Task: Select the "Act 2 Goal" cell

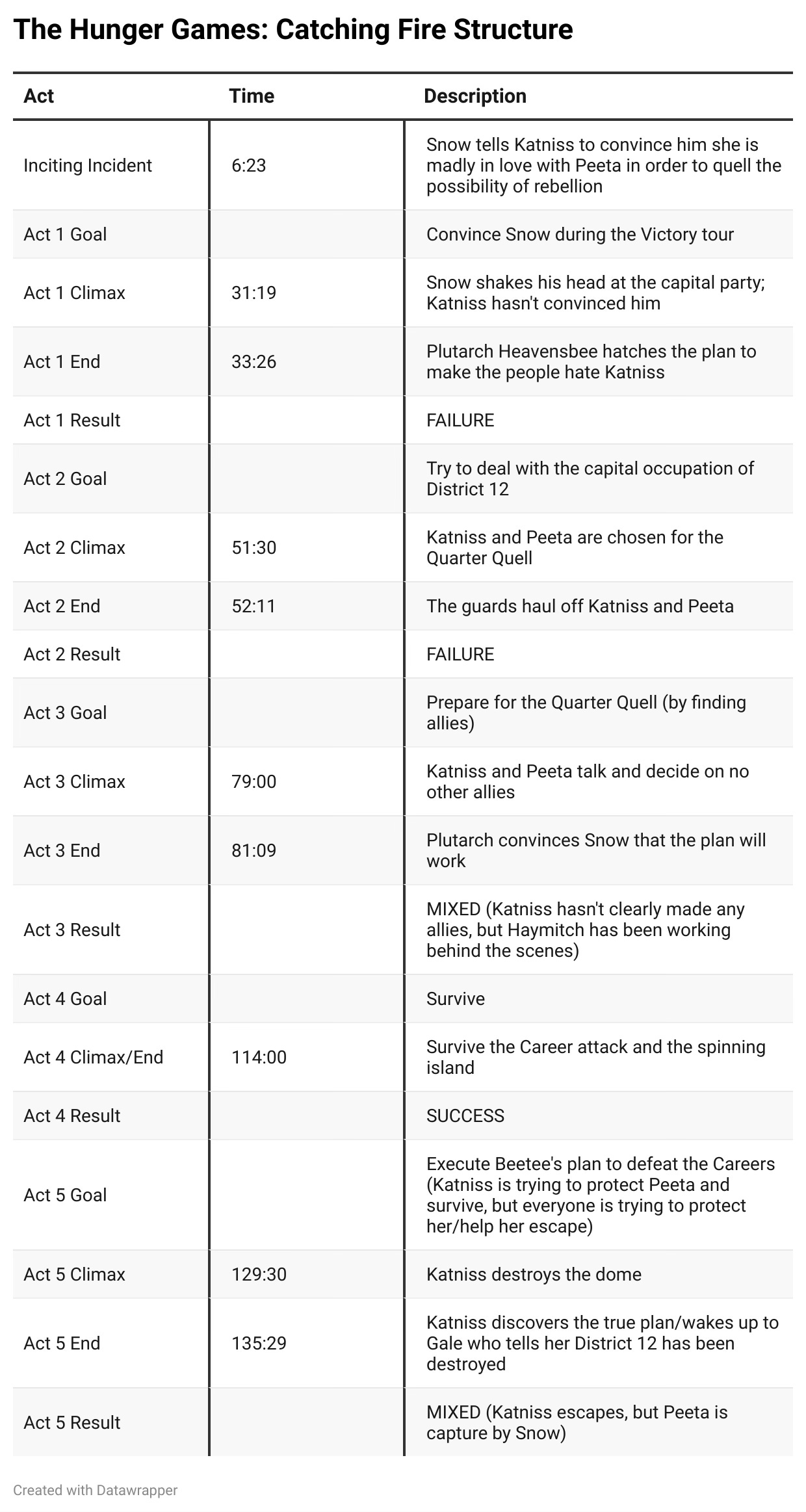Action: (65, 479)
